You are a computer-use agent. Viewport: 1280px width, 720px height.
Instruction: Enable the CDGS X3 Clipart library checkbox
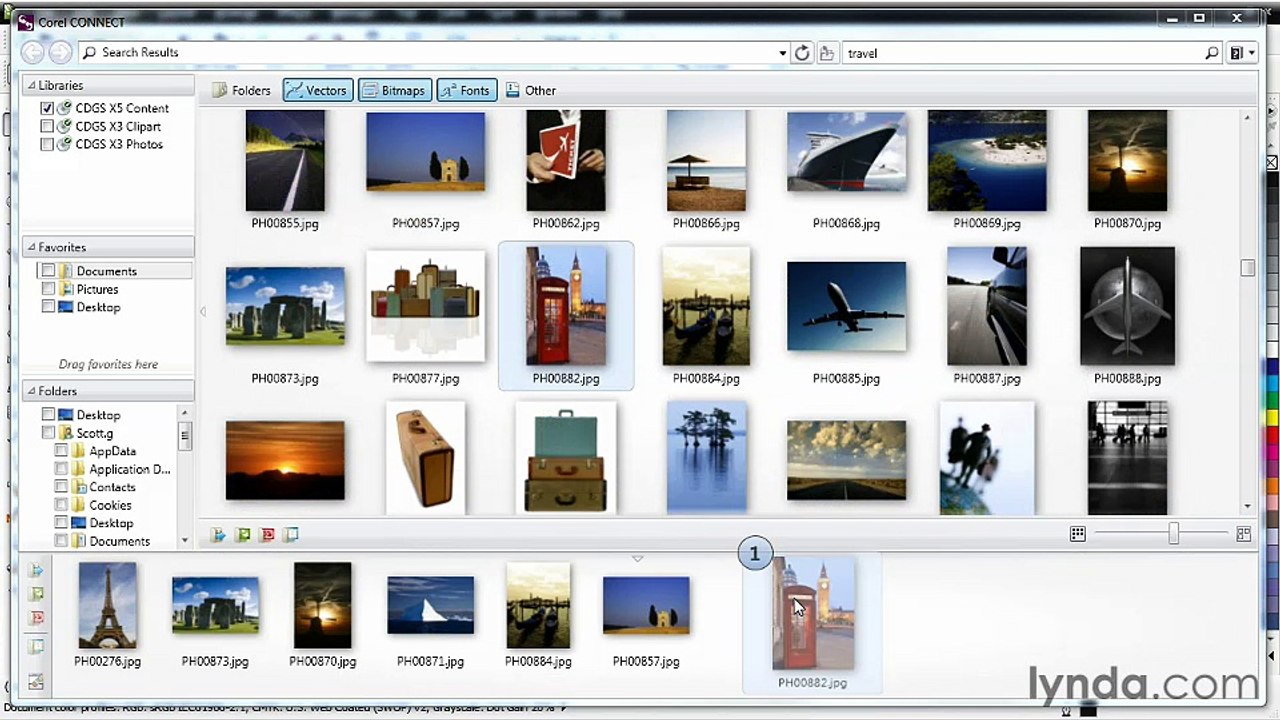tap(47, 126)
